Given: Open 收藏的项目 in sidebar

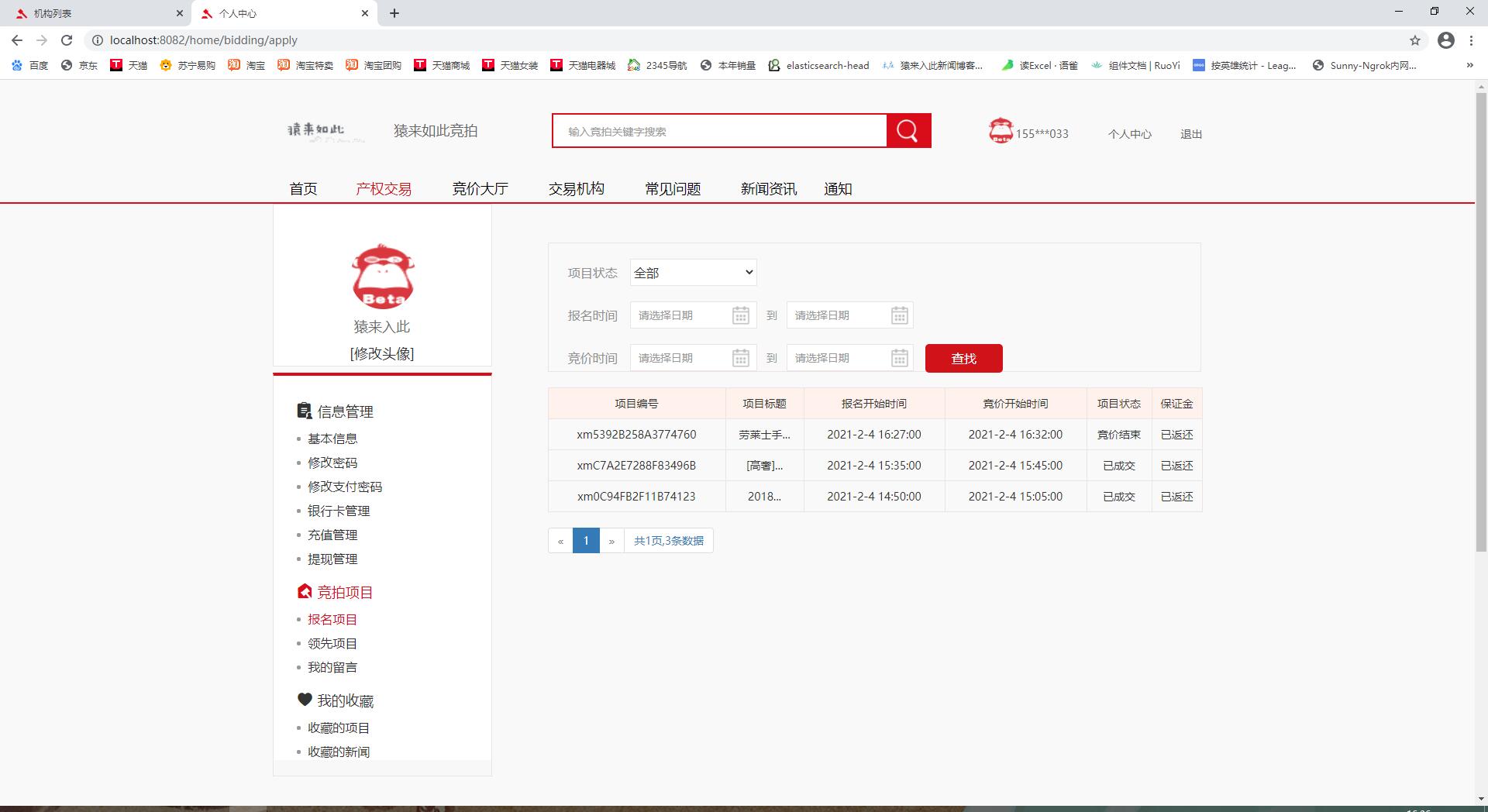Looking at the screenshot, I should tap(339, 728).
